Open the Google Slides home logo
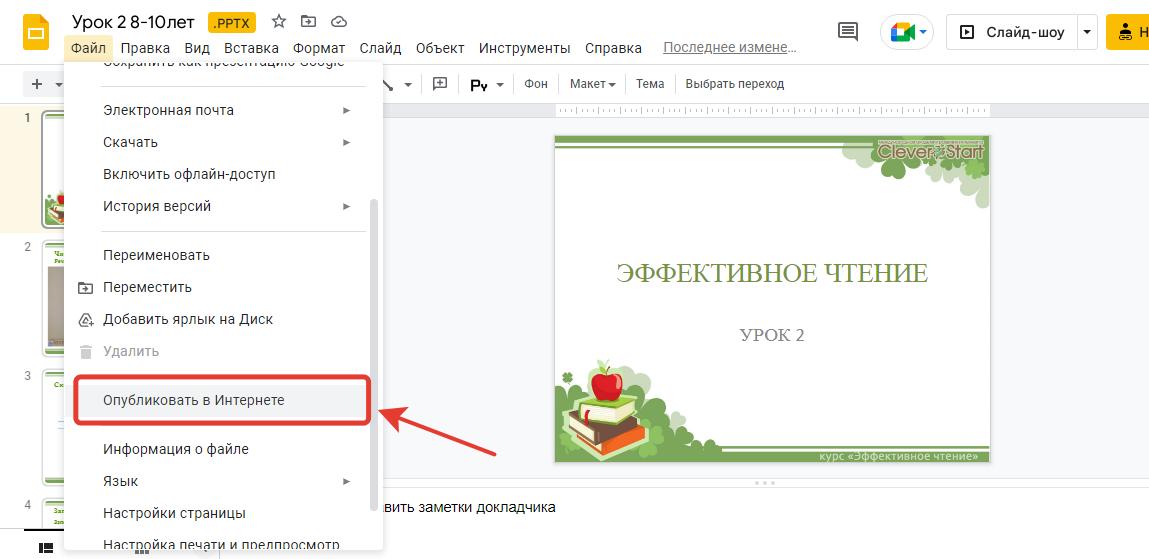This screenshot has height=559, width=1149. coord(36,34)
